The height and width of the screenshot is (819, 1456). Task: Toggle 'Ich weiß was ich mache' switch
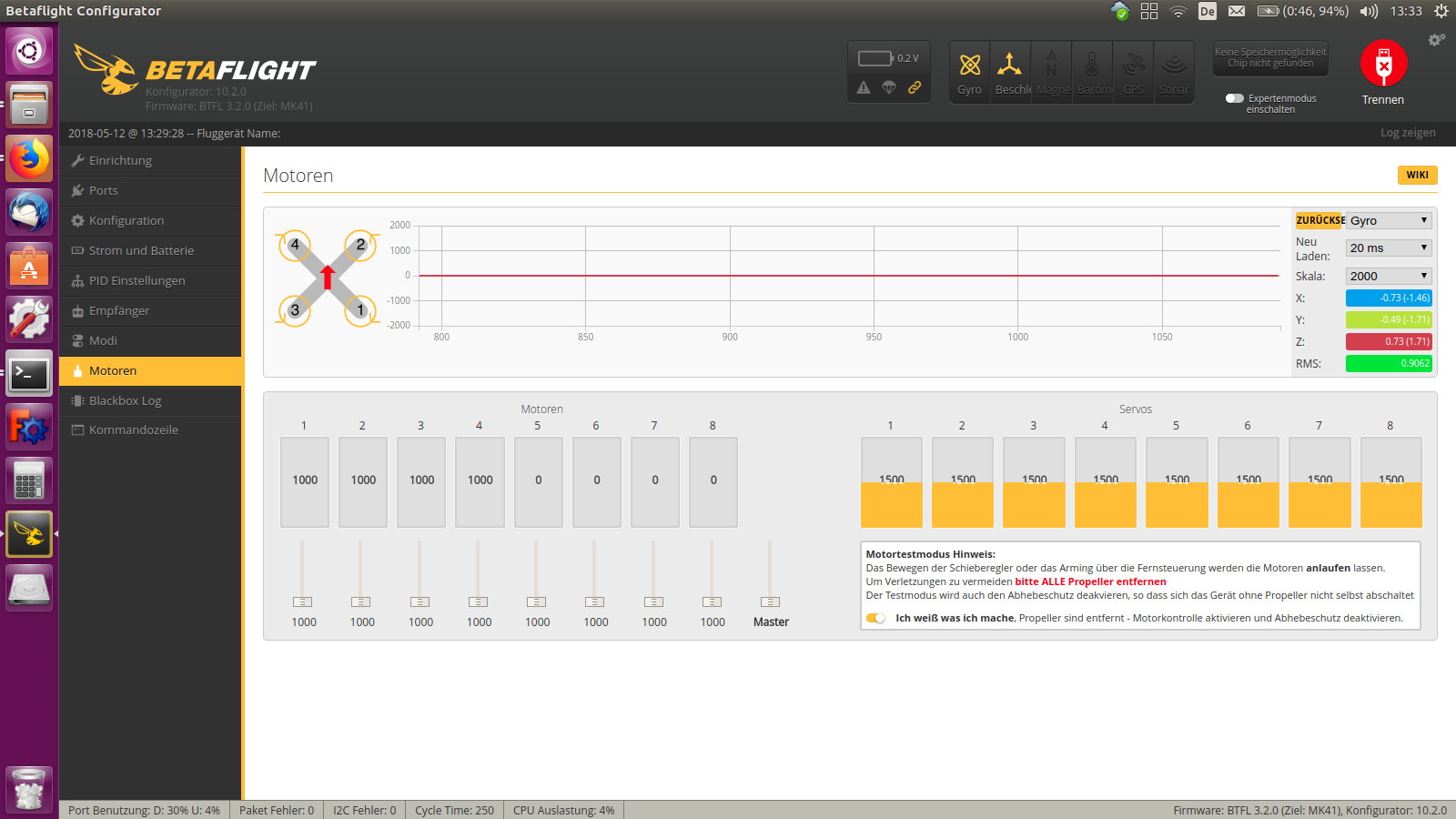875,618
